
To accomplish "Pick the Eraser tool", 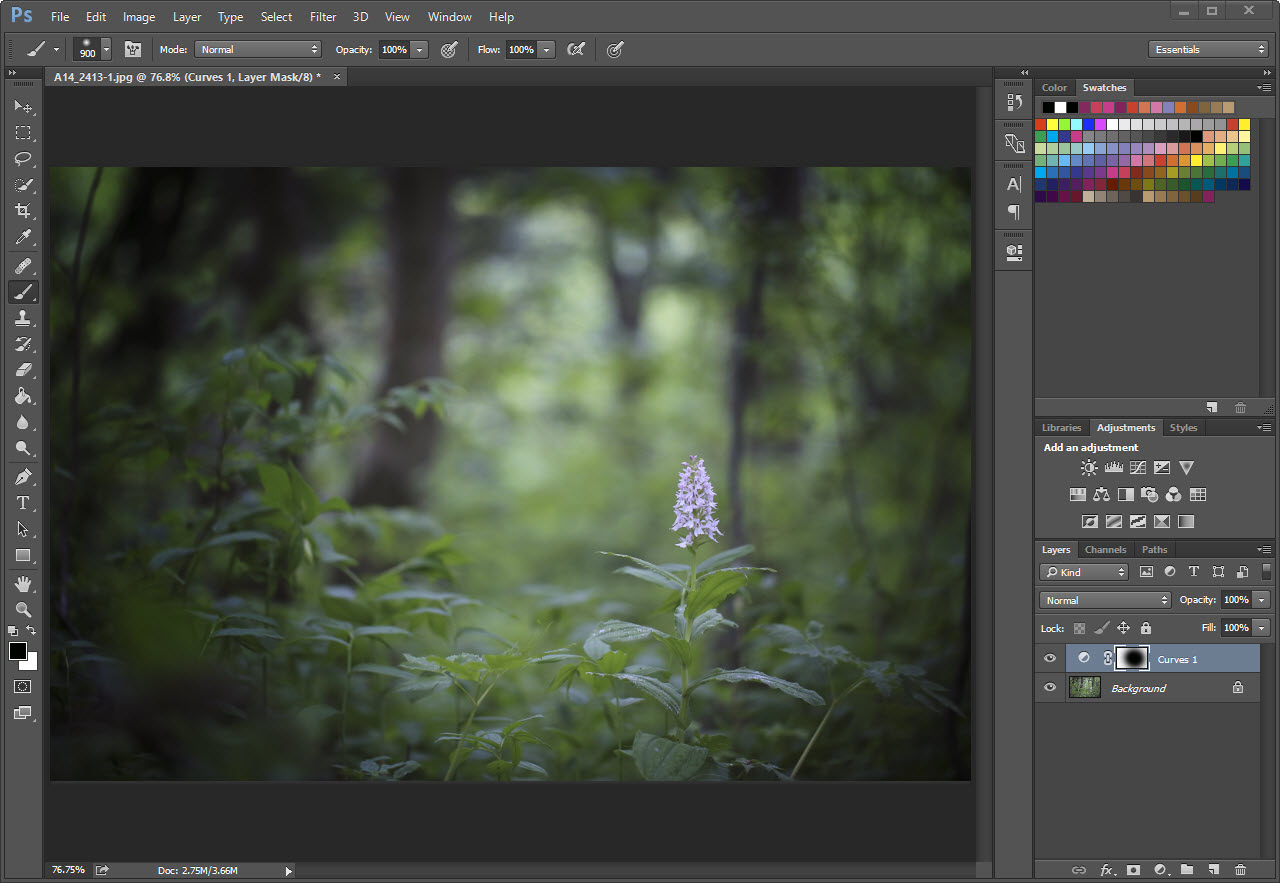I will tap(23, 370).
